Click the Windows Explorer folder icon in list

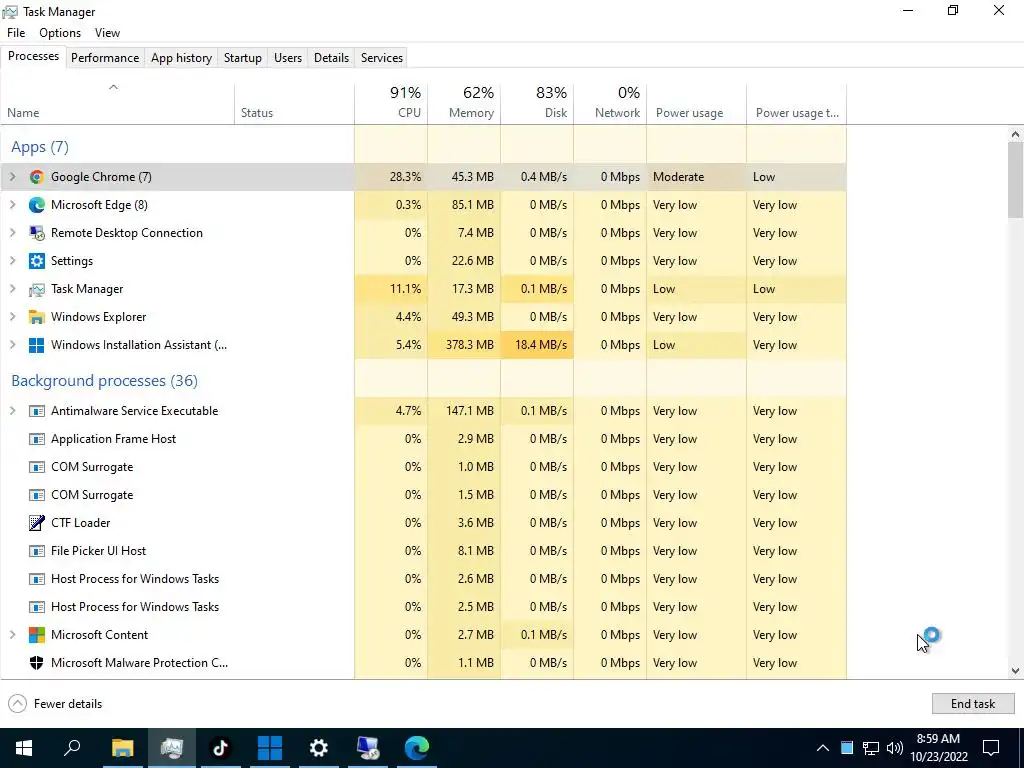tap(37, 317)
